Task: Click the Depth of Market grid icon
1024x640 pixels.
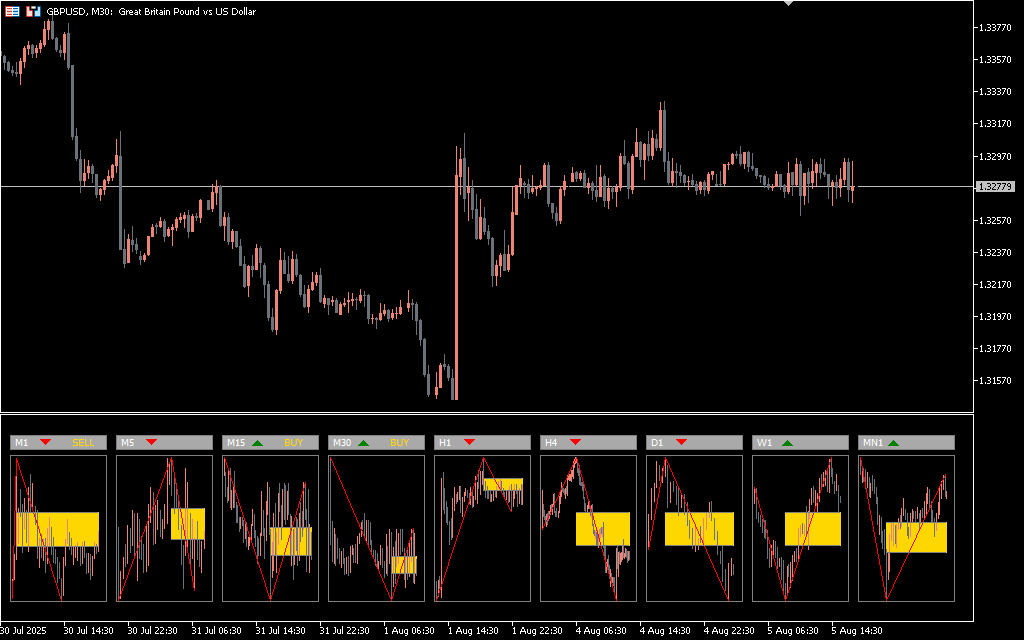Action: point(12,11)
